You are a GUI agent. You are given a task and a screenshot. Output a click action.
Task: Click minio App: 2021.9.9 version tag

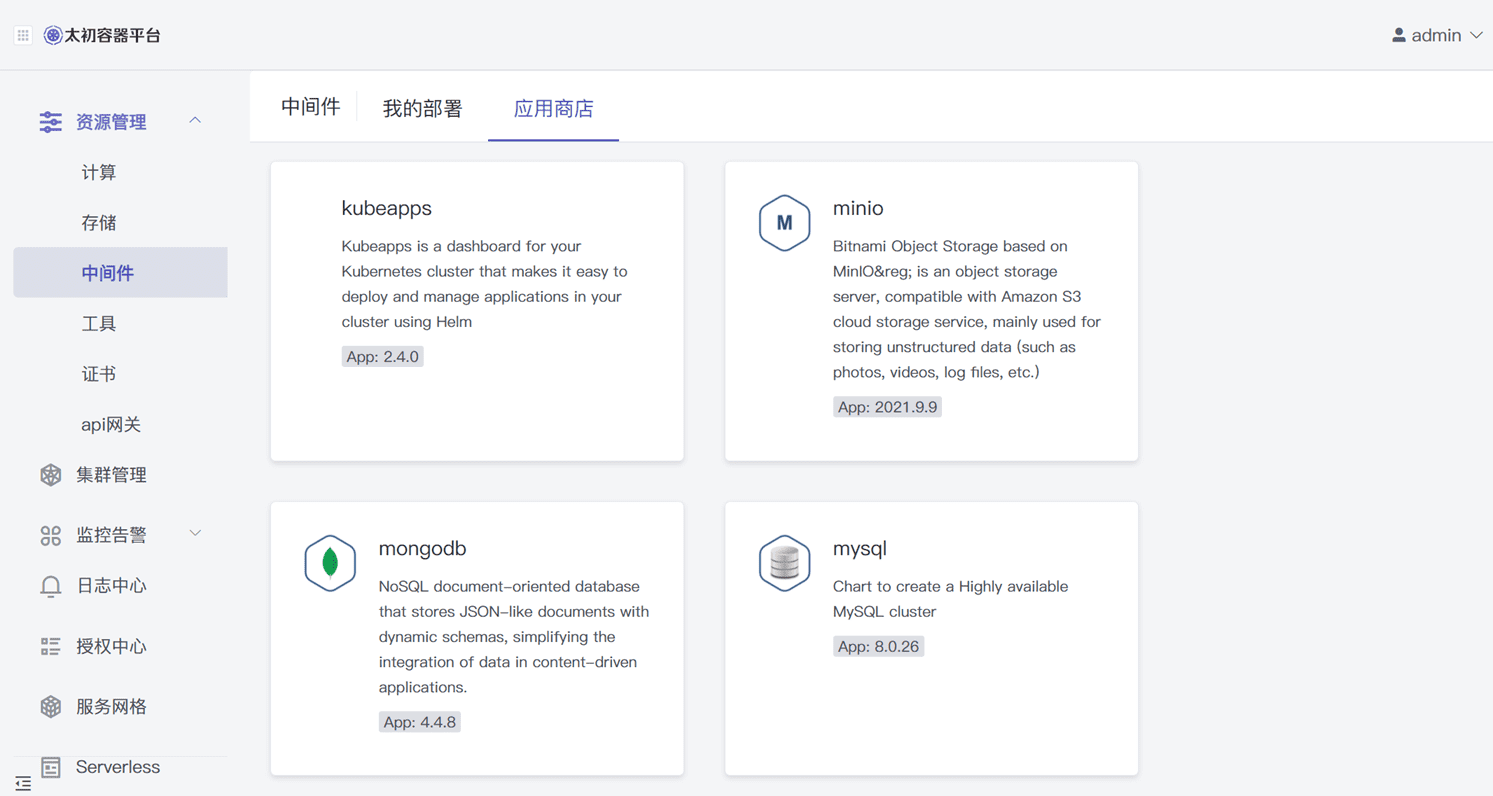[x=887, y=407]
